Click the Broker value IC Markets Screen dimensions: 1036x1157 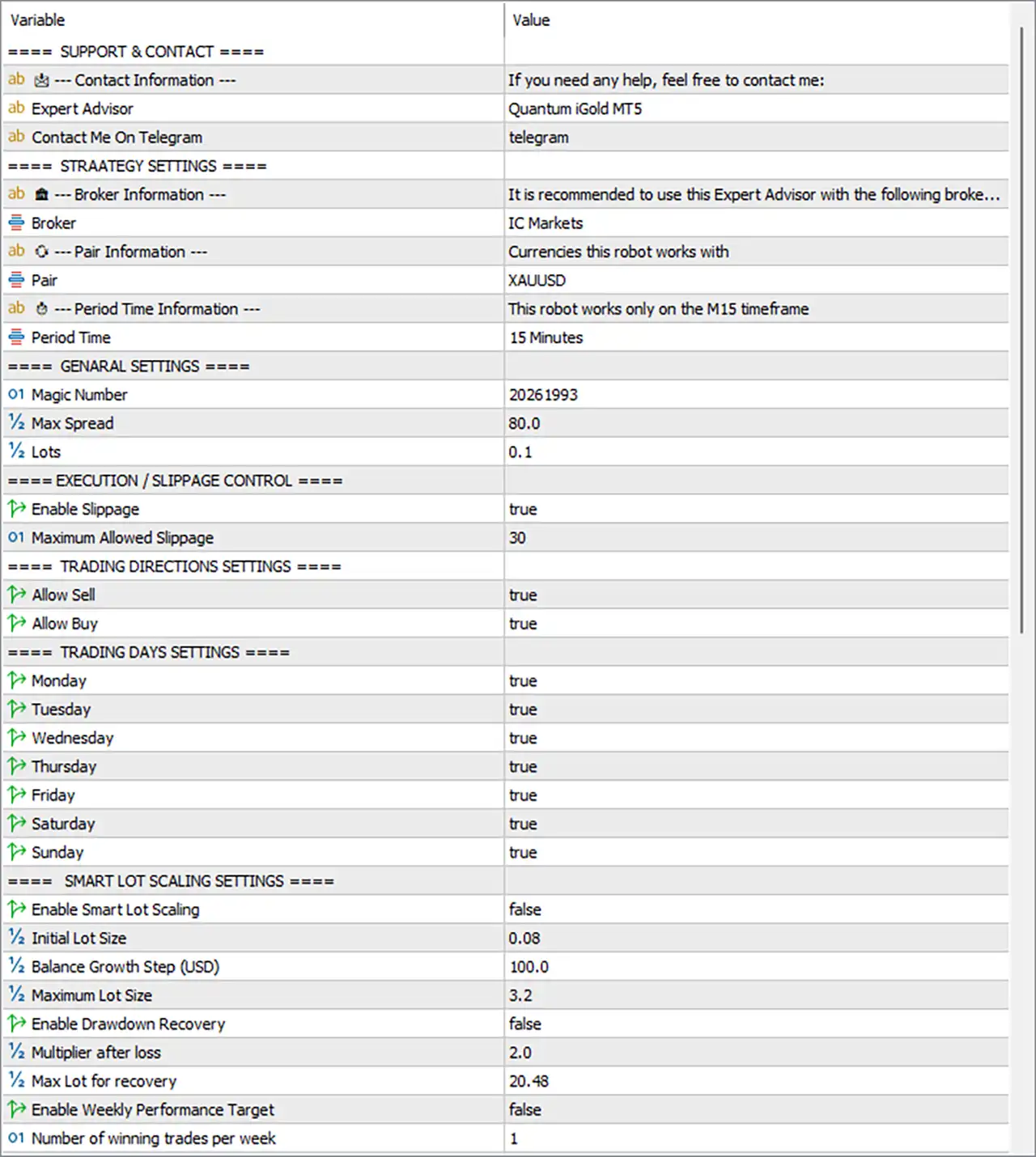[x=546, y=223]
